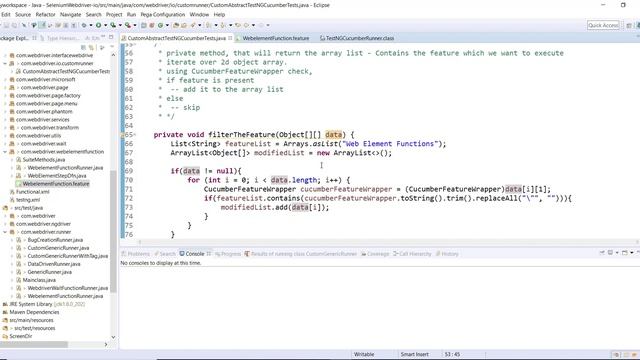Screen dimensions: 640x360
Task: Open the Progress view tab
Action: 228,254
